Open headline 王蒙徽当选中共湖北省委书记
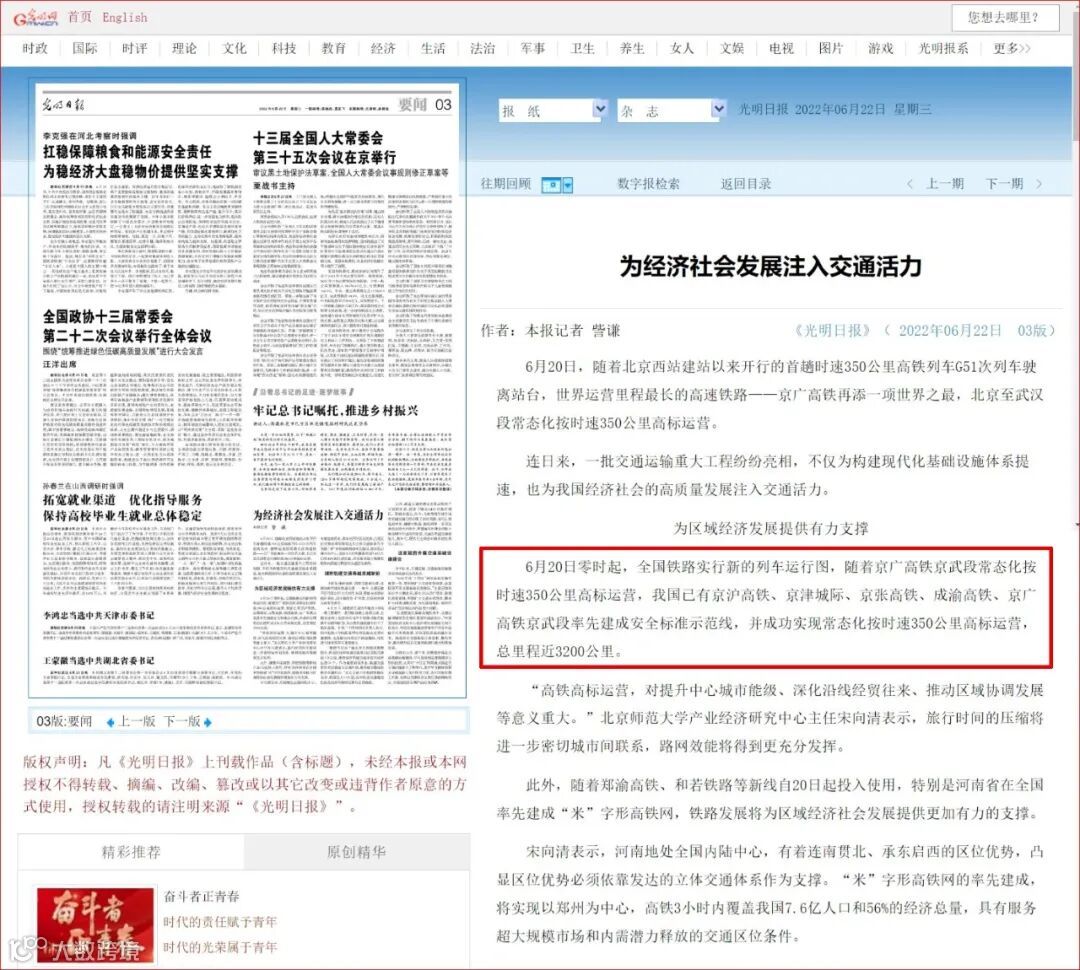The height and width of the screenshot is (970, 1080). tap(98, 660)
